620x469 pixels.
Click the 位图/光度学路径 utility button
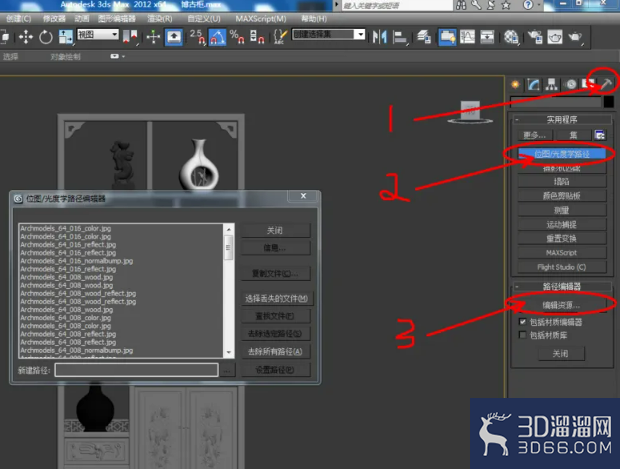click(561, 154)
